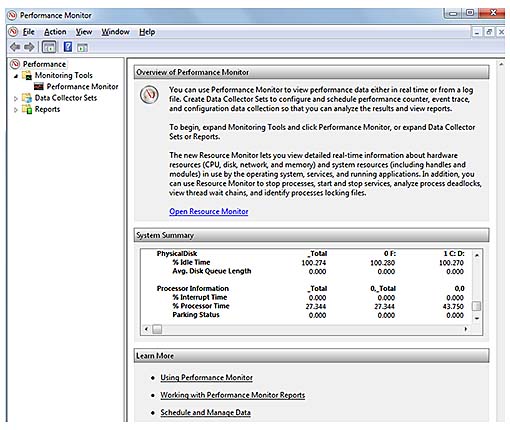
Task: Open Working with Performance Monitor Reports link
Action: tap(233, 395)
